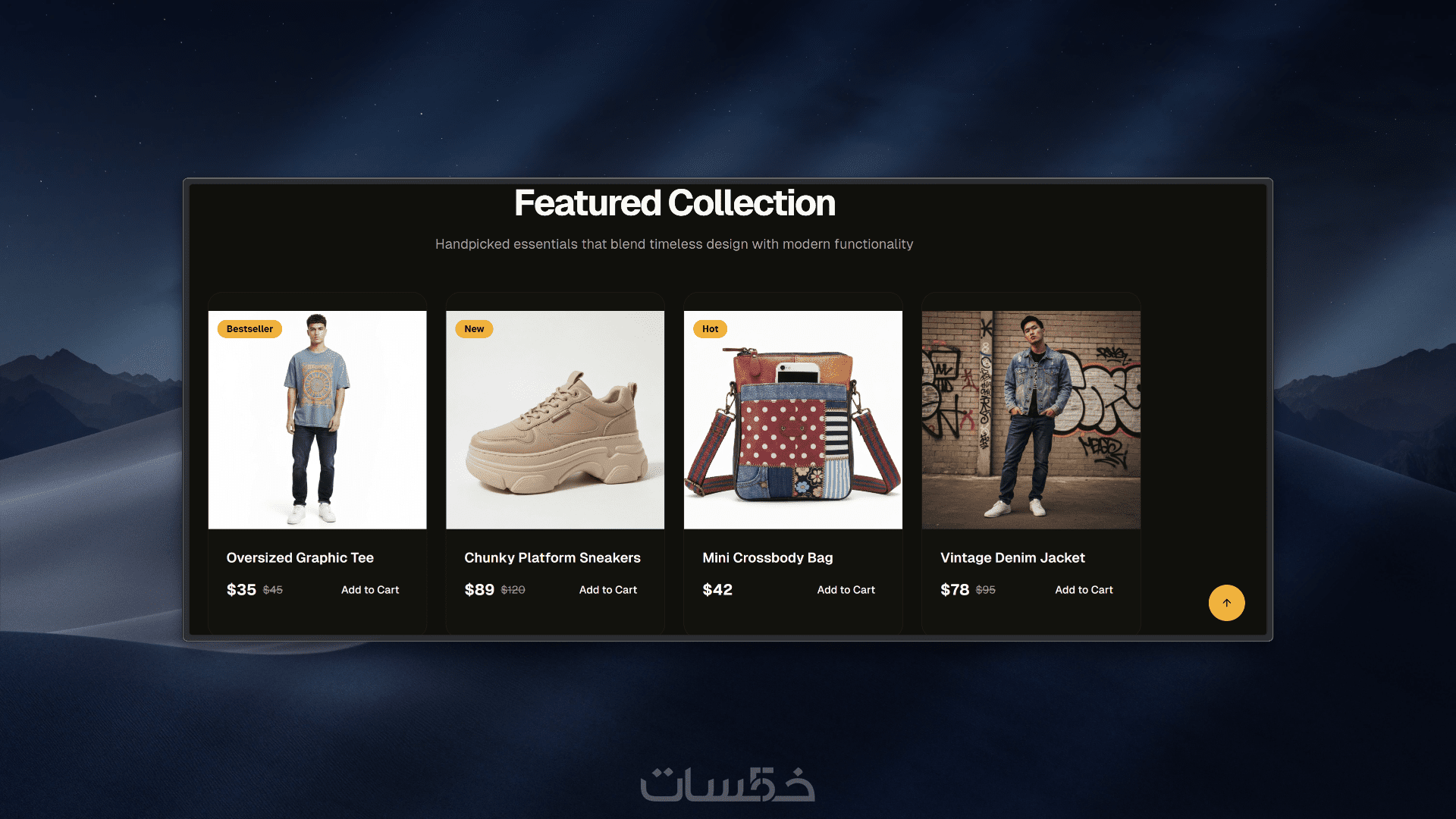
Task: Open the Vintage Denim Jacket product image
Action: (x=1031, y=420)
